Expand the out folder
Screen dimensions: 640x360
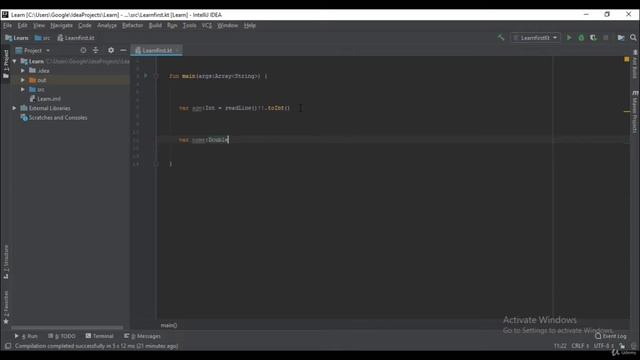tap(23, 80)
